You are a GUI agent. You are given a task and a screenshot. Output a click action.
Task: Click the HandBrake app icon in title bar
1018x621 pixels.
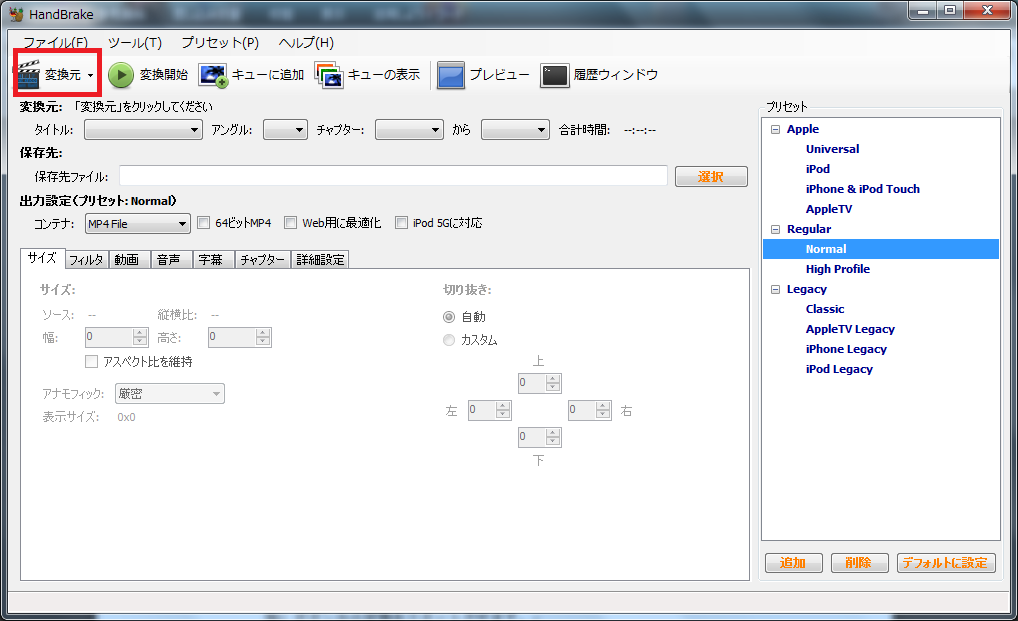(x=16, y=14)
